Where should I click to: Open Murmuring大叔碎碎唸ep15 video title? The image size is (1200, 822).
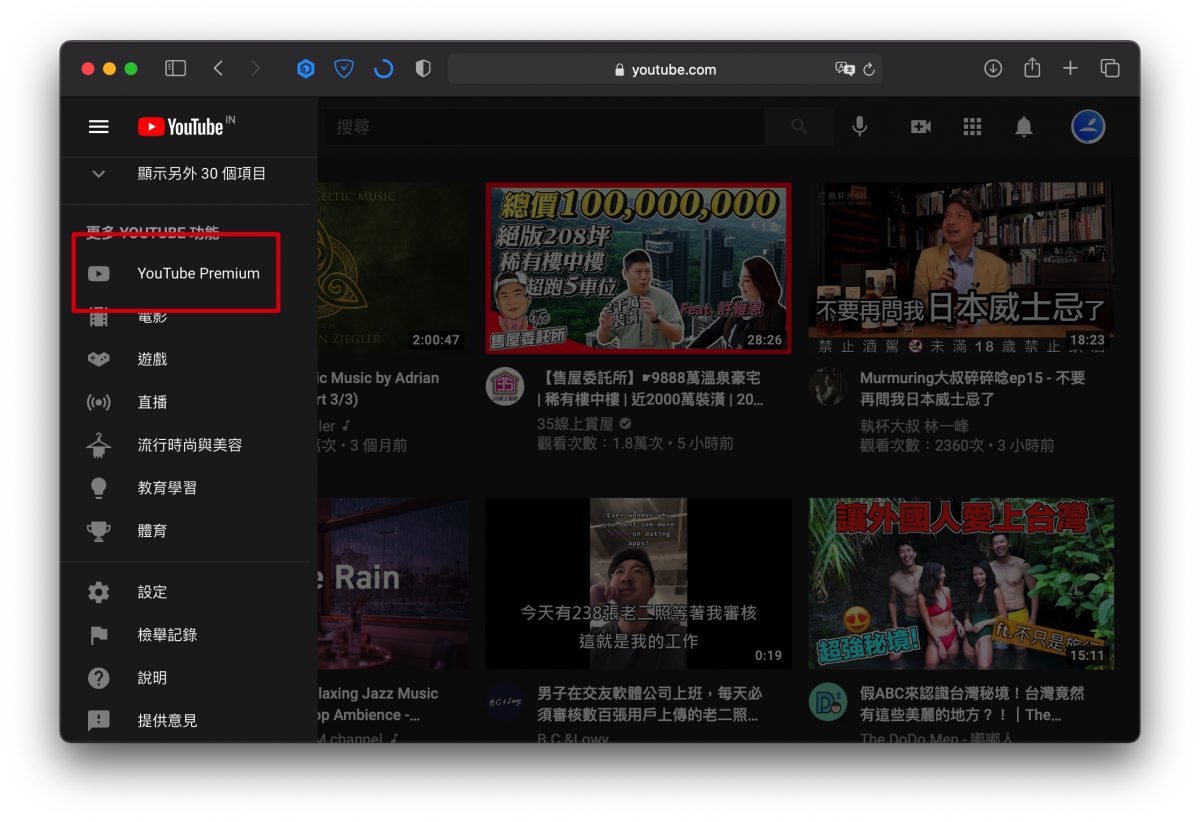pyautogui.click(x=972, y=388)
